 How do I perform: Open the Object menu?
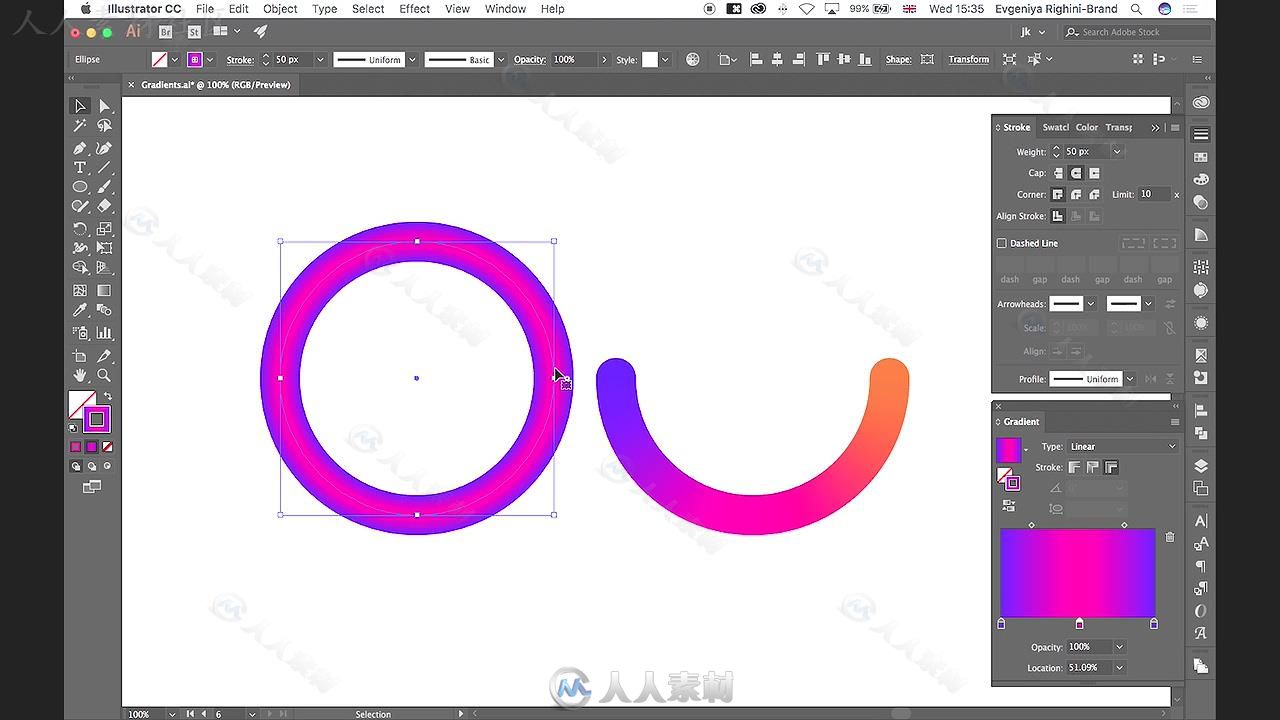[280, 9]
